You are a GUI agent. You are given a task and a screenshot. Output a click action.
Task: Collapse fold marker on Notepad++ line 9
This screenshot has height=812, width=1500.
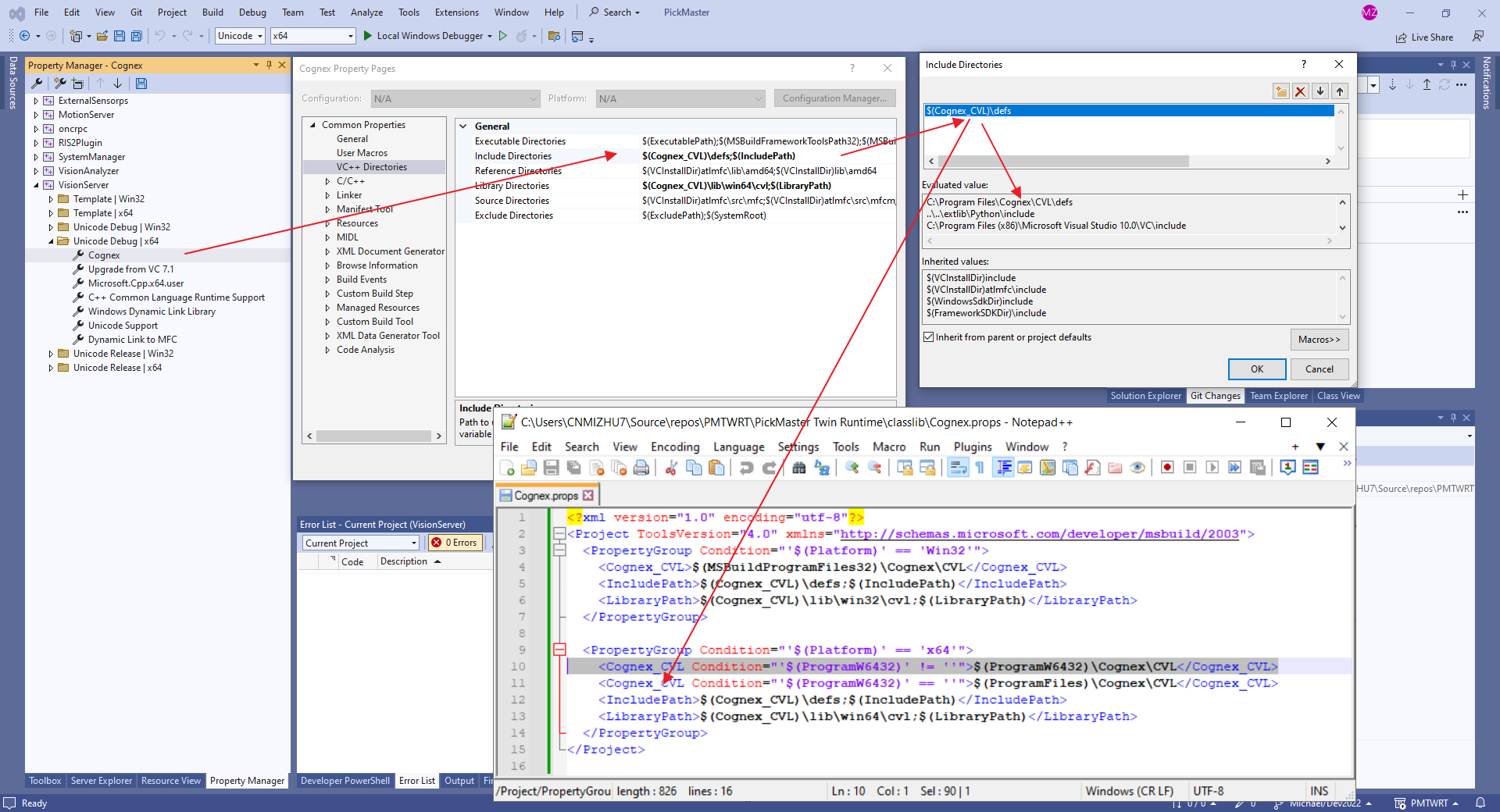[559, 650]
